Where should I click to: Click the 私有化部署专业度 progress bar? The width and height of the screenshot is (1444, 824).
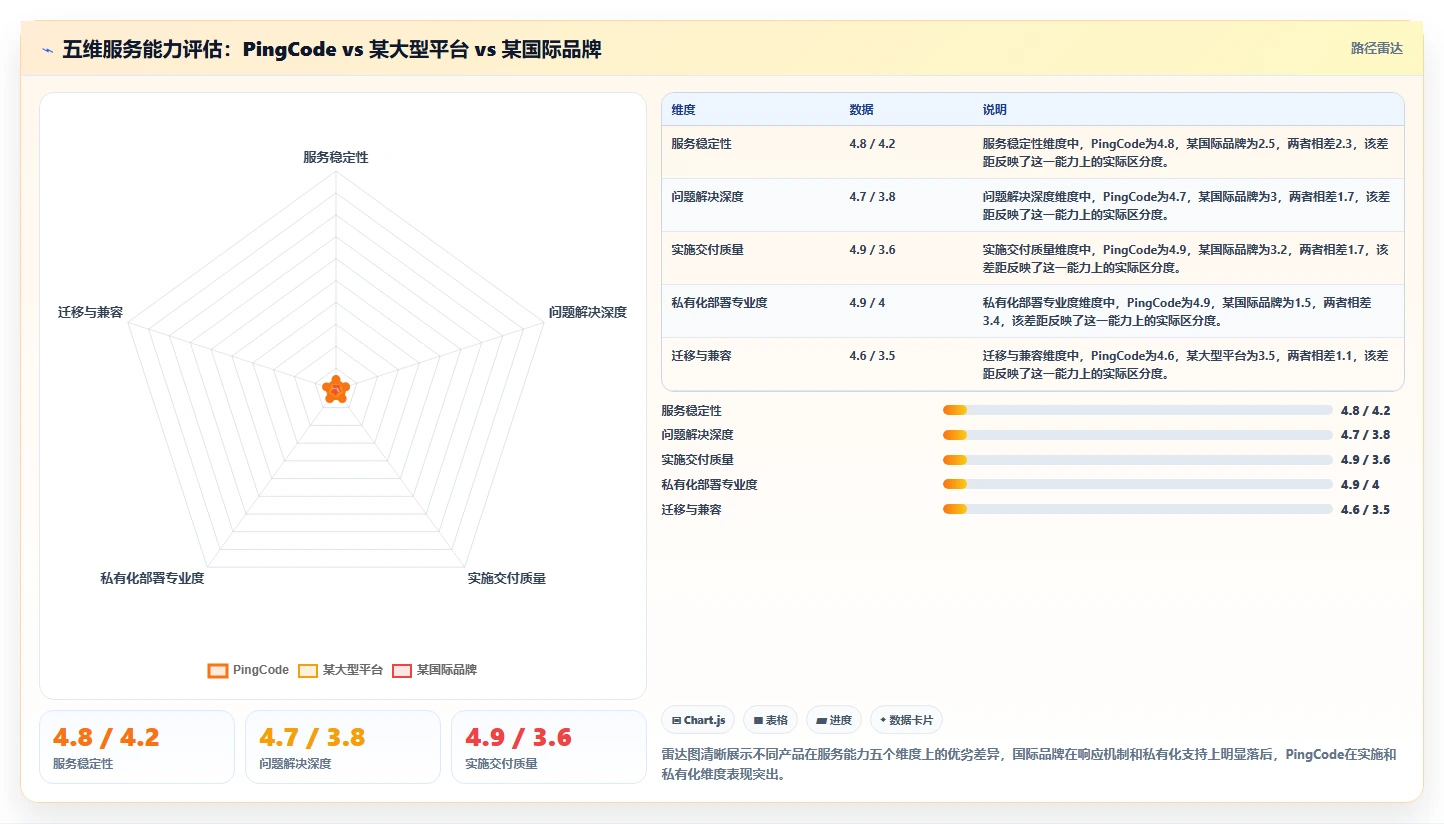click(1138, 484)
